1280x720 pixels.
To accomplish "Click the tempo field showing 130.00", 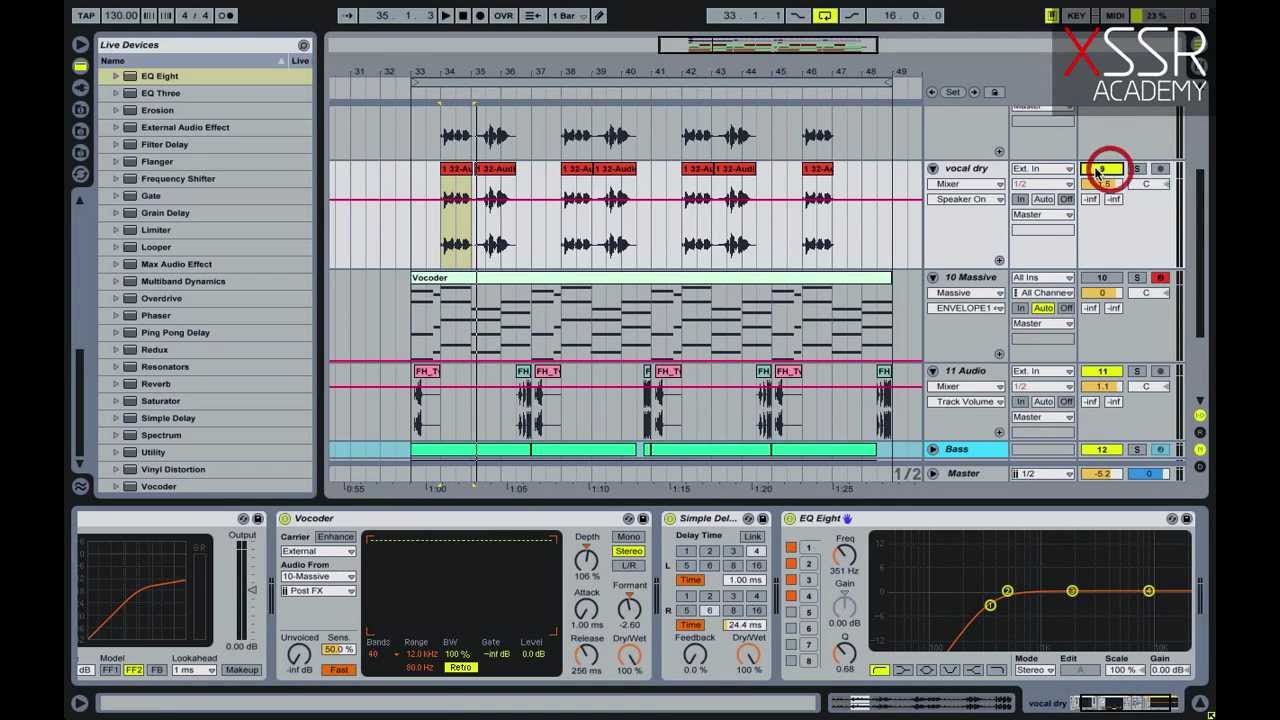I will (x=121, y=15).
